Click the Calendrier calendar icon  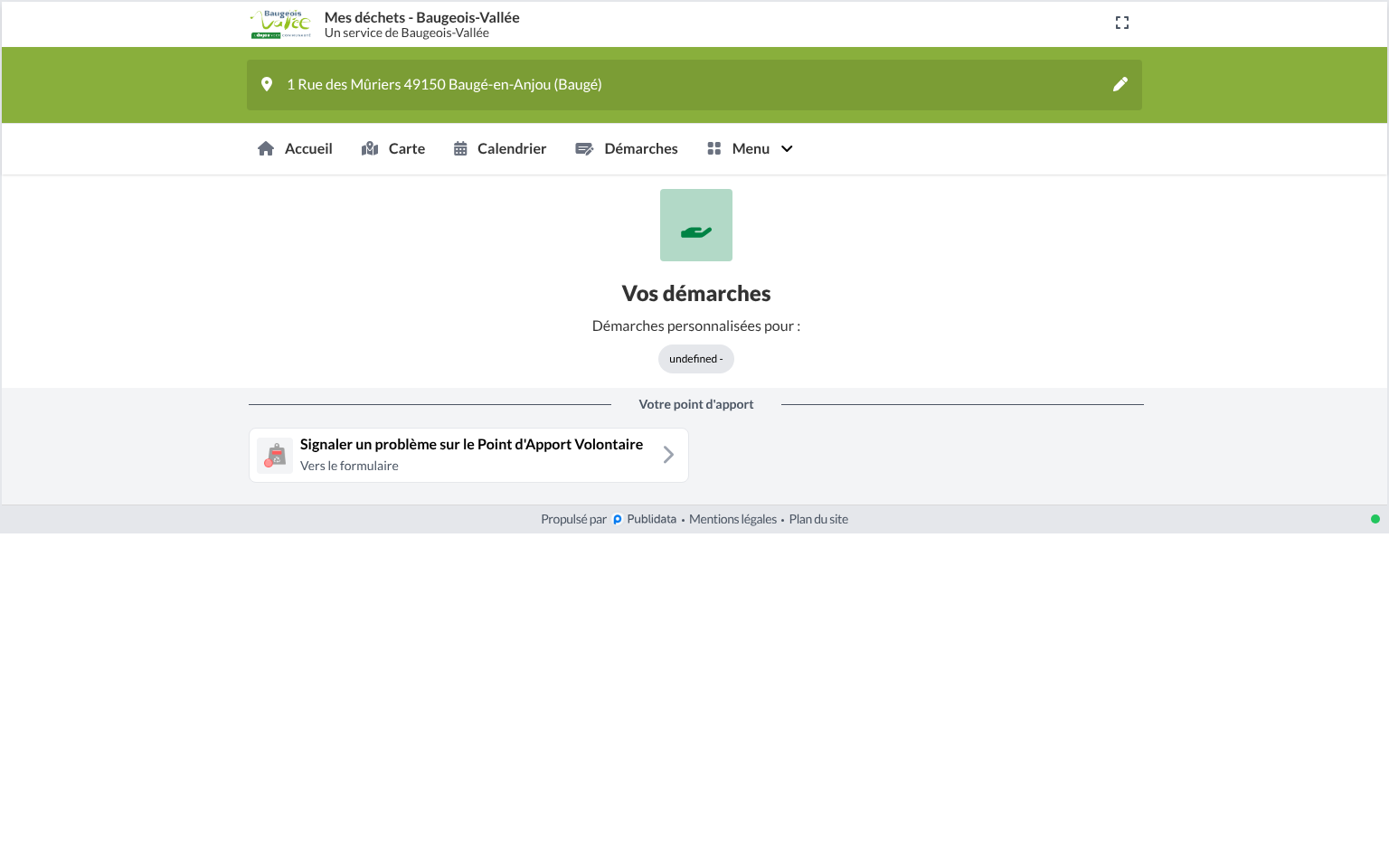[460, 148]
